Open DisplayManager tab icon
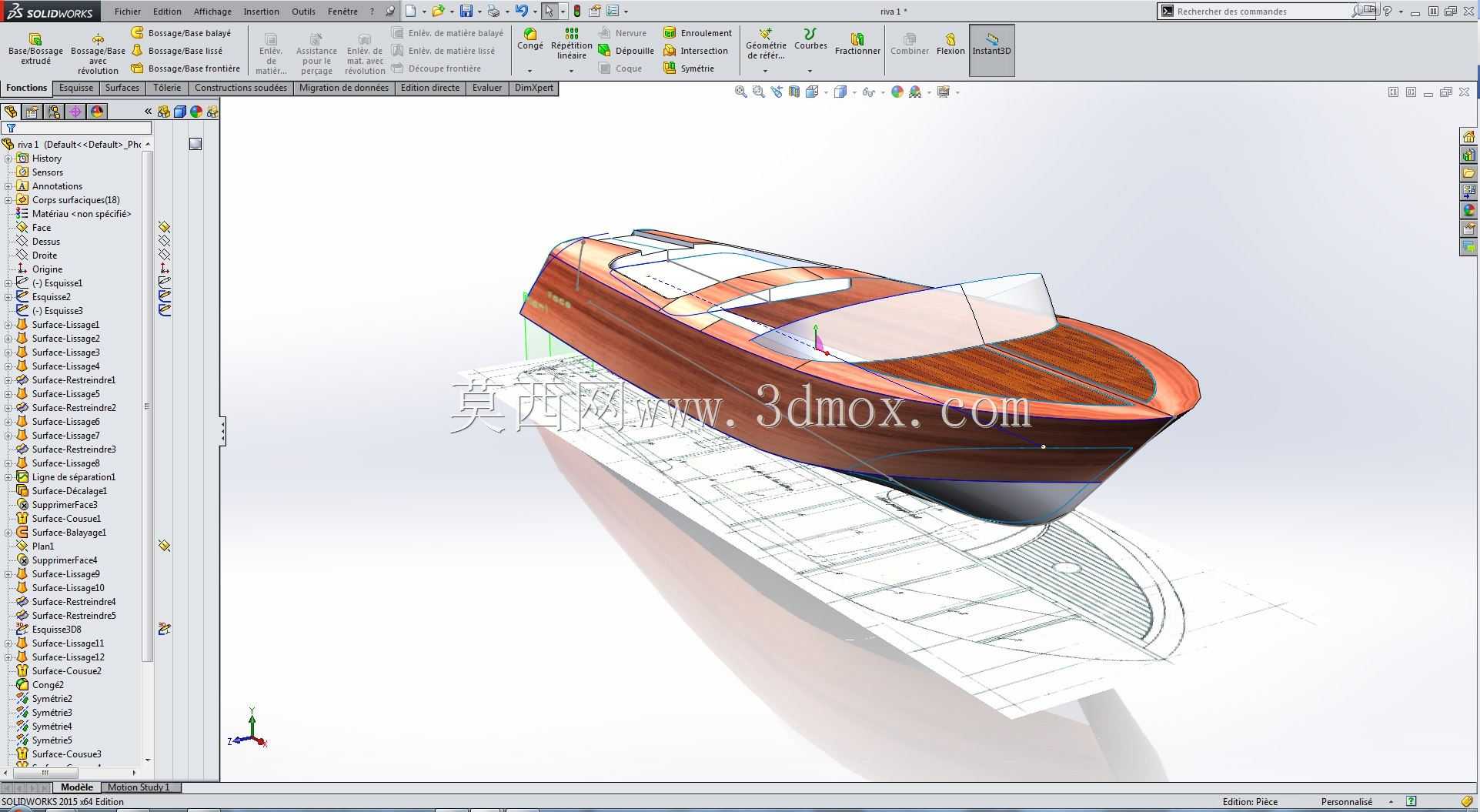Screen dimensions: 1480x812 (97, 112)
